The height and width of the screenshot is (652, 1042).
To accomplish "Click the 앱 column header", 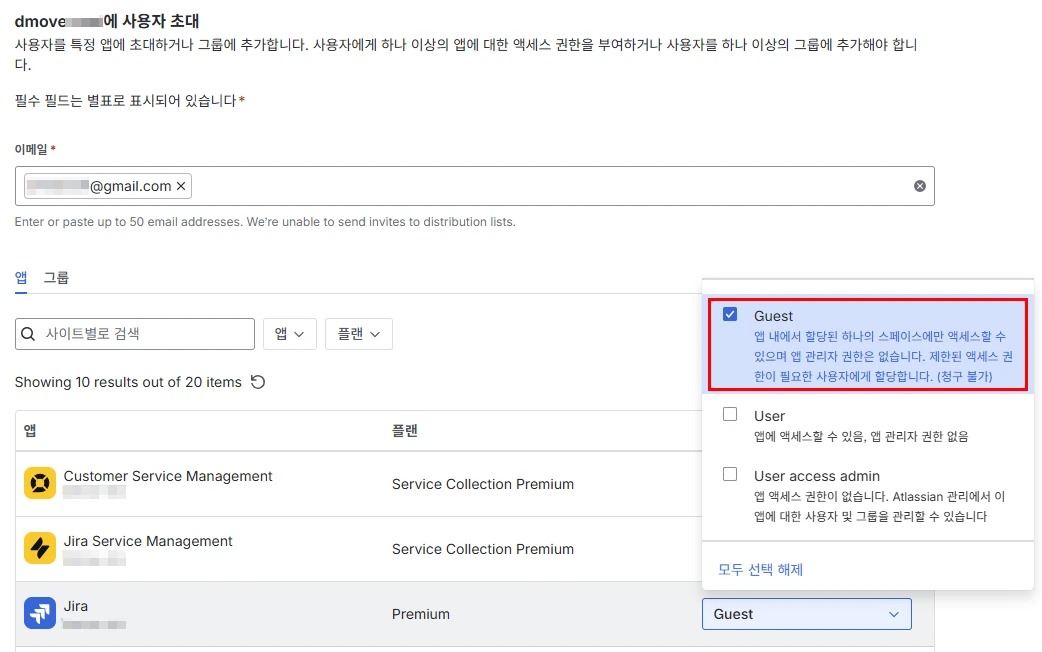I will click(x=30, y=431).
